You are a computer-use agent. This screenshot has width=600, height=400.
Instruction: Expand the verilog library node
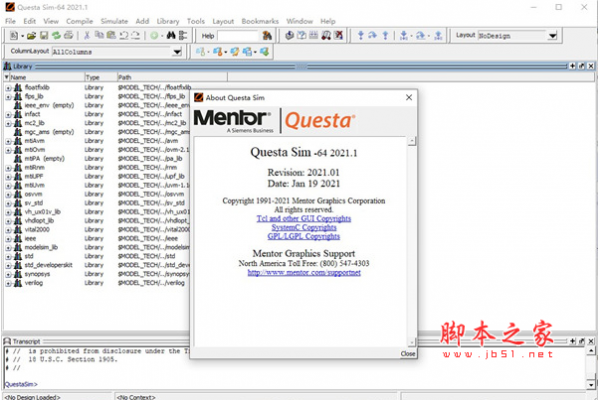(8, 284)
